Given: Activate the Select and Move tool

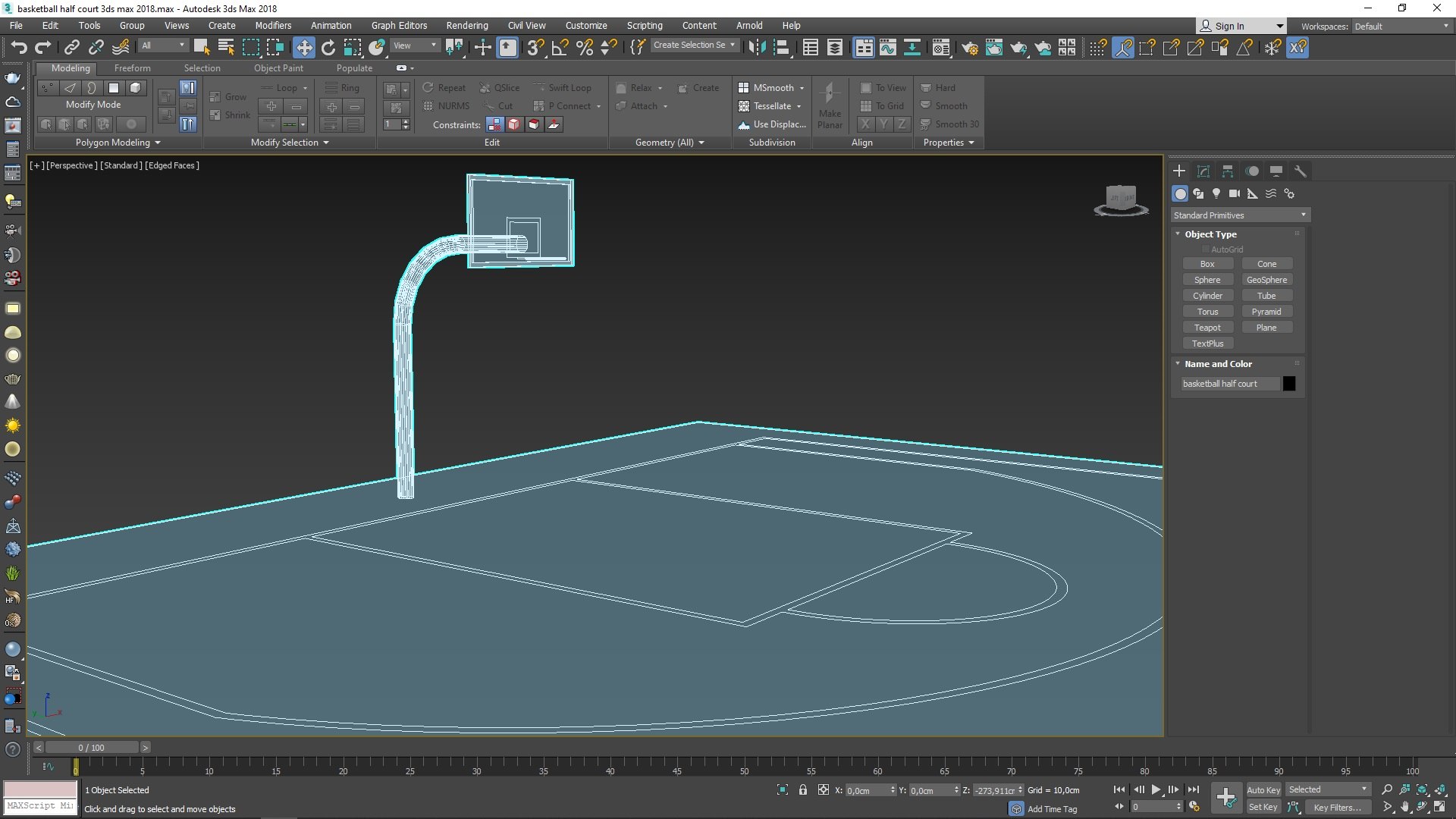Looking at the screenshot, I should 303,47.
